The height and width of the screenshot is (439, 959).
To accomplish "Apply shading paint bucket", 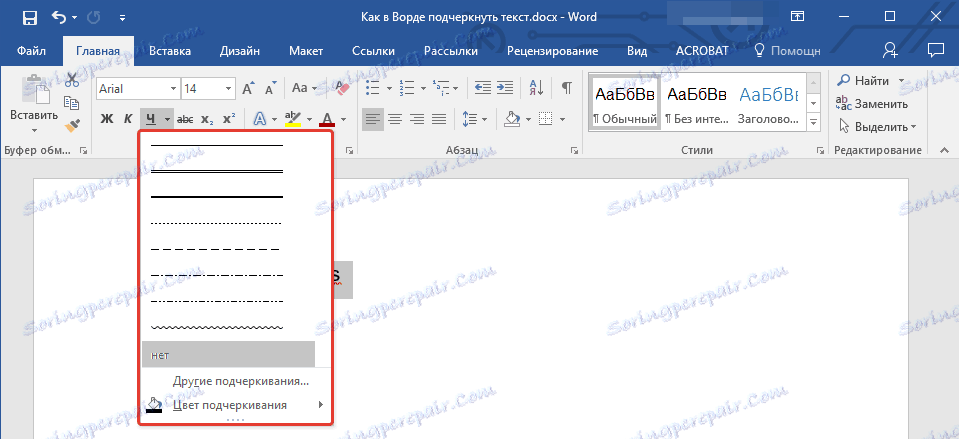I will (x=512, y=119).
